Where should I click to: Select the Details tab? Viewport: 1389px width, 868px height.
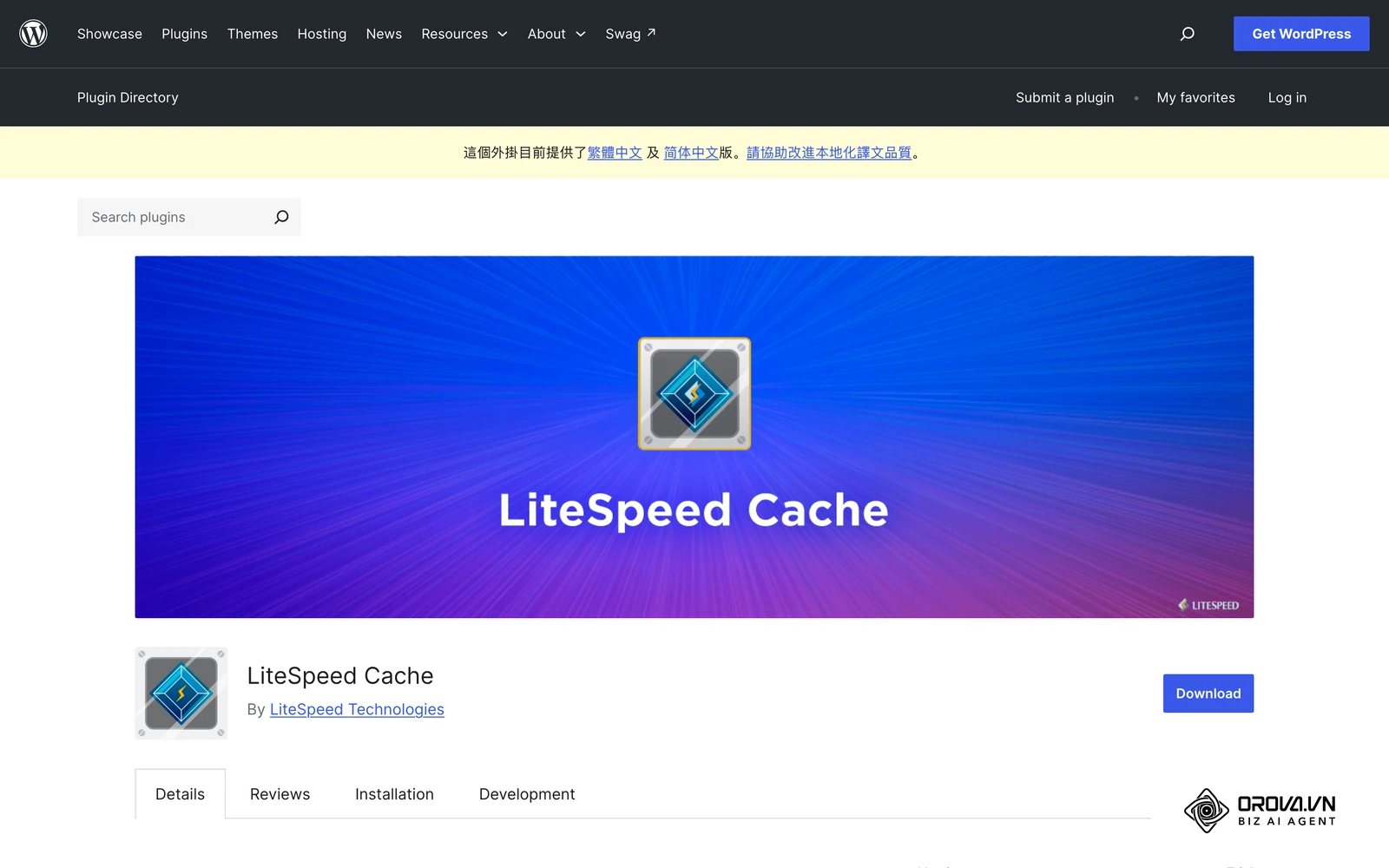pyautogui.click(x=181, y=794)
